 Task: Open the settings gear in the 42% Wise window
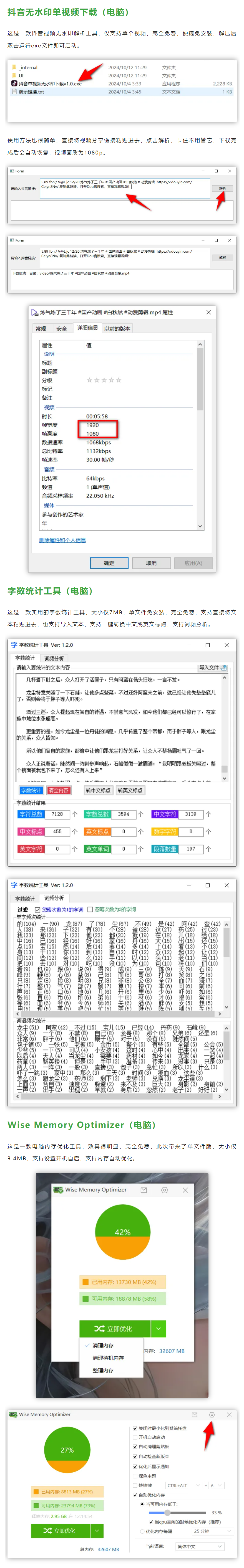[164, 1189]
